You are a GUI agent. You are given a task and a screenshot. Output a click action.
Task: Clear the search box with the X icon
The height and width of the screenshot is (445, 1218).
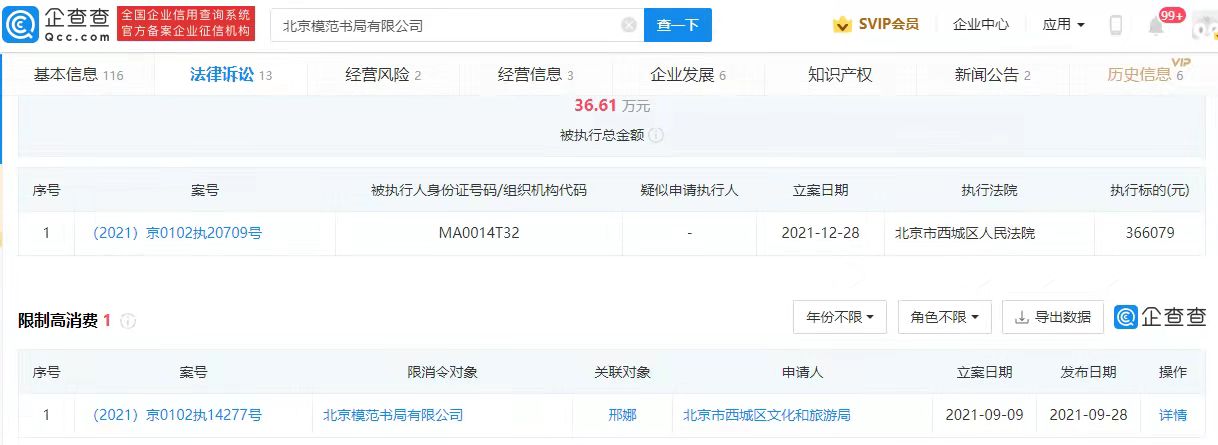point(628,25)
